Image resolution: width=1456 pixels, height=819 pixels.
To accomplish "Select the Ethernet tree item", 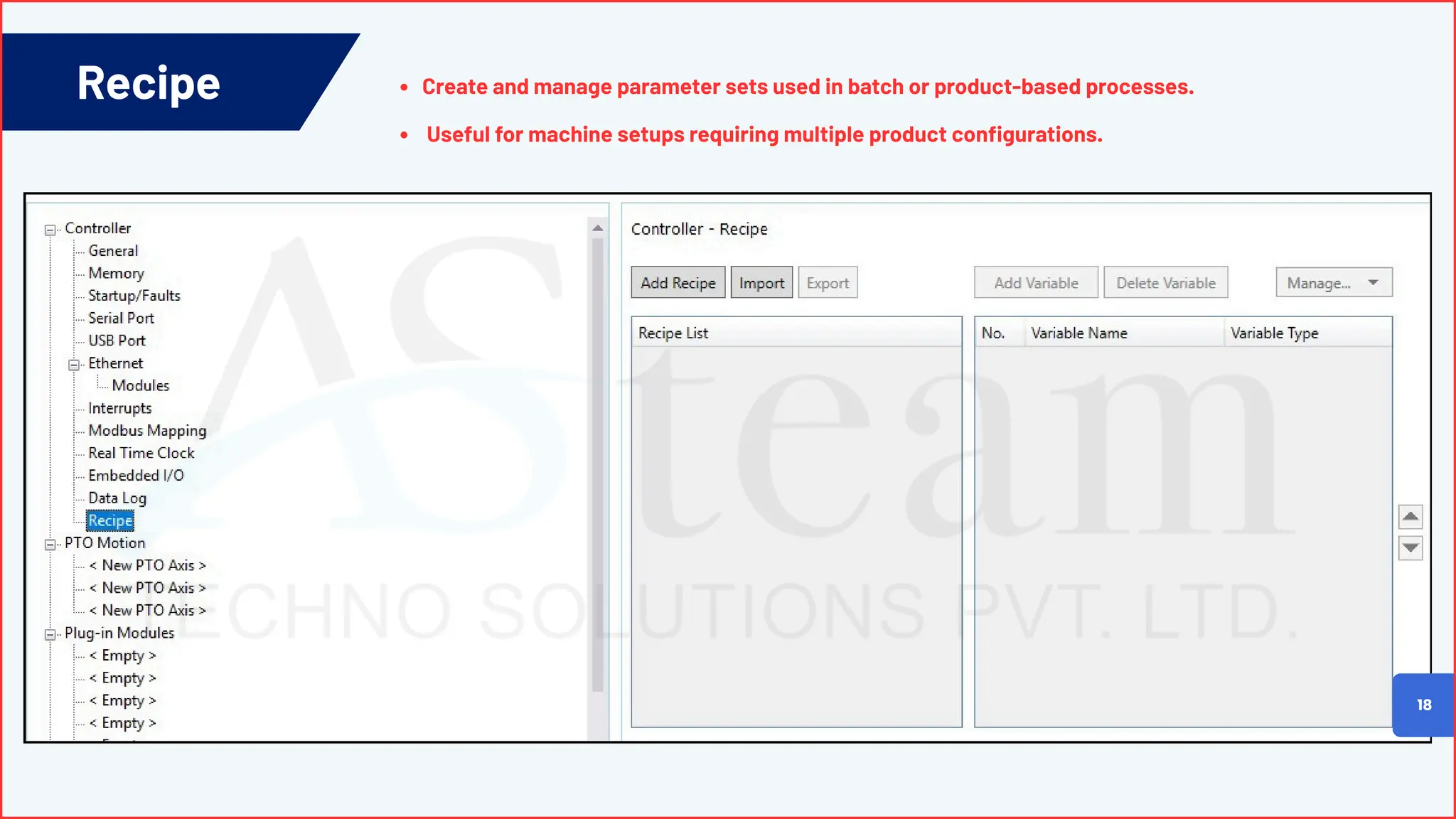I will (x=115, y=363).
